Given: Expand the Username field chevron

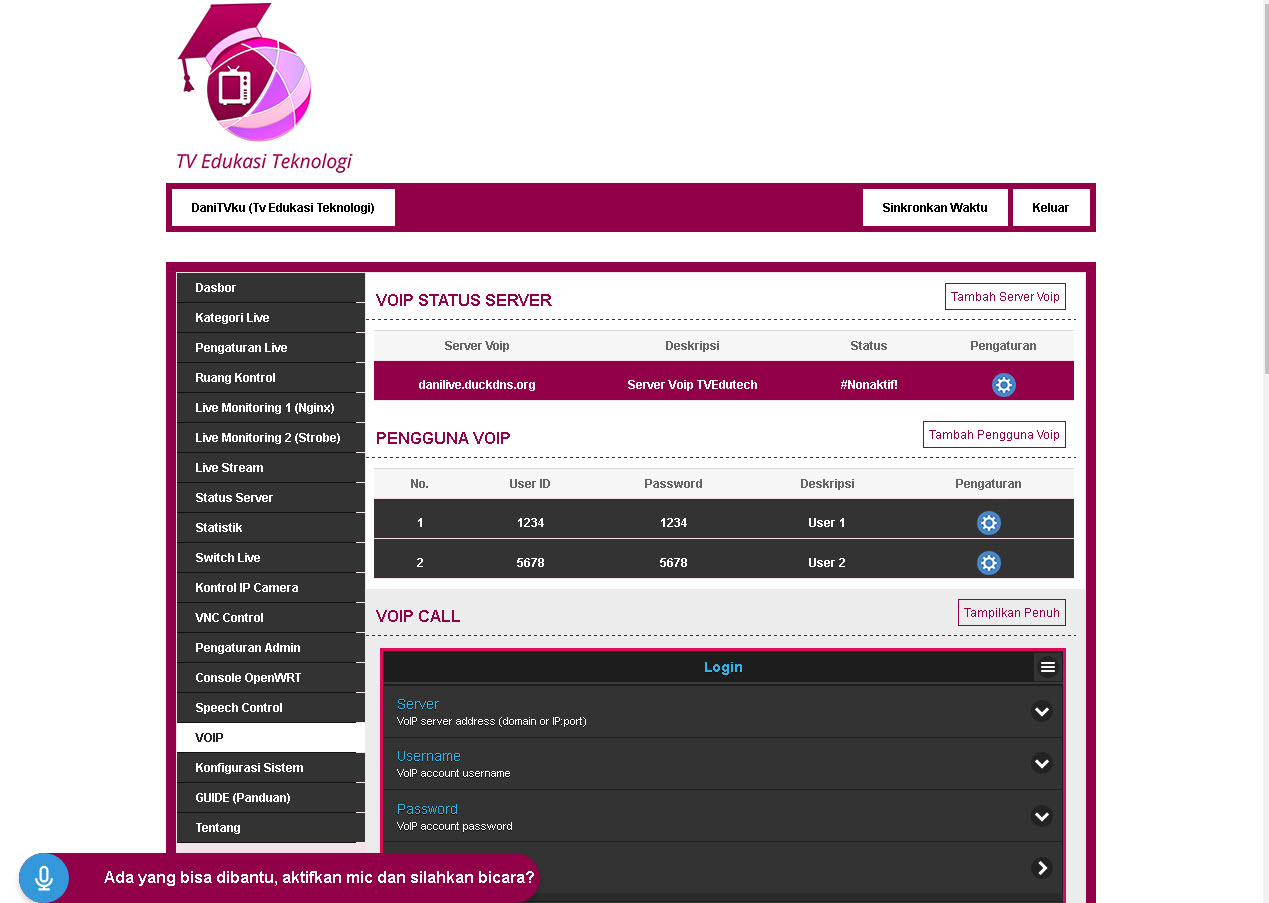Looking at the screenshot, I should pos(1041,764).
